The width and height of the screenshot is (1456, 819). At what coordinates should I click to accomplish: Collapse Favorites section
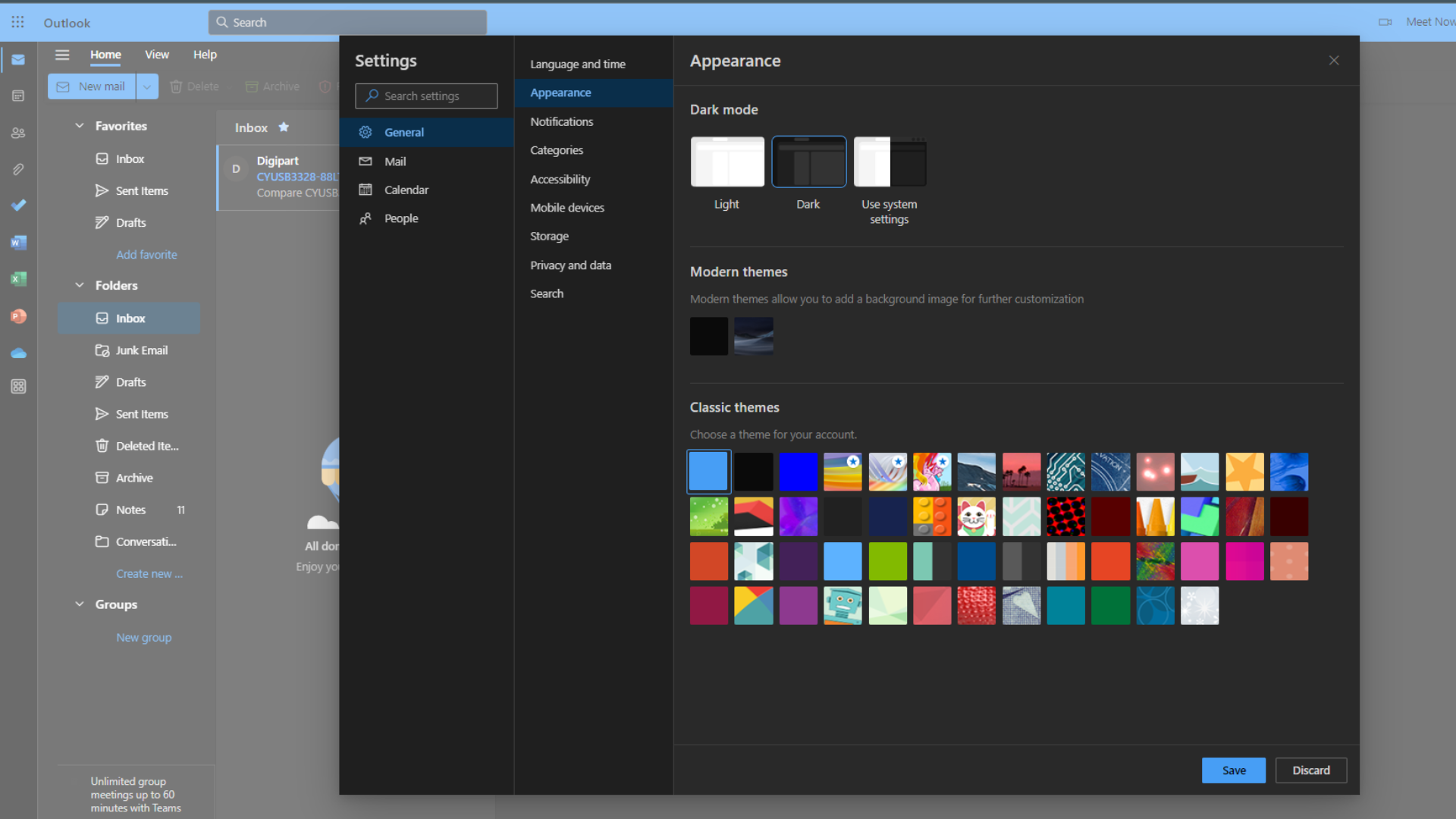(x=80, y=126)
